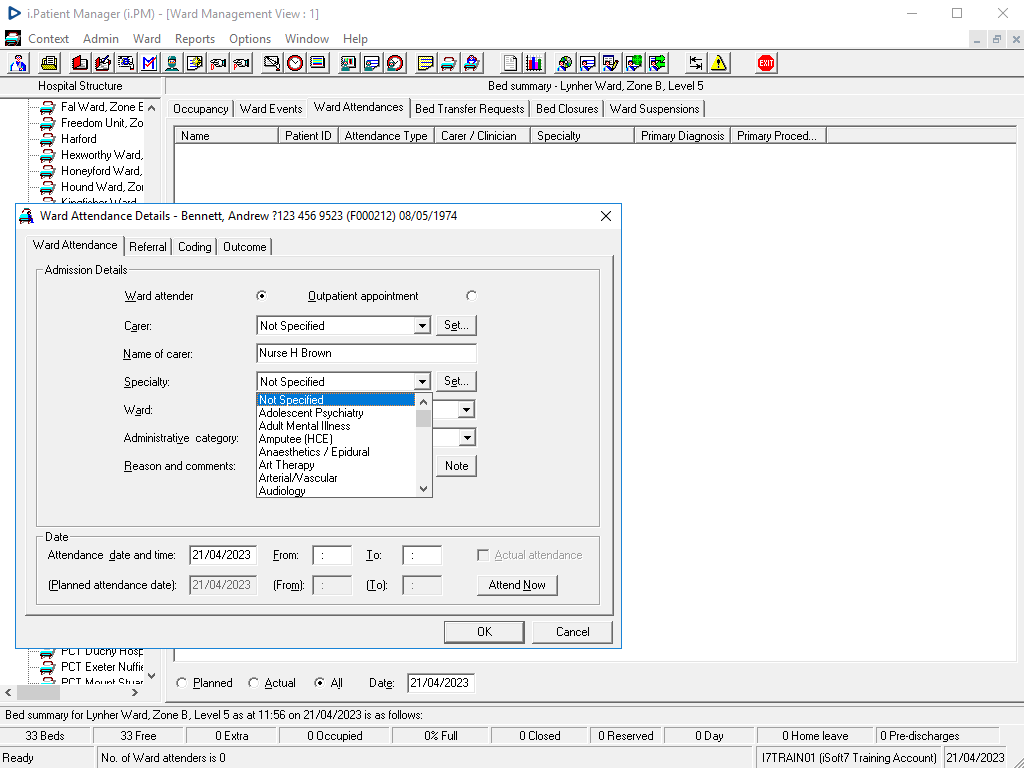1024x768 pixels.
Task: Open the Occupancy tab
Action: pos(200,109)
